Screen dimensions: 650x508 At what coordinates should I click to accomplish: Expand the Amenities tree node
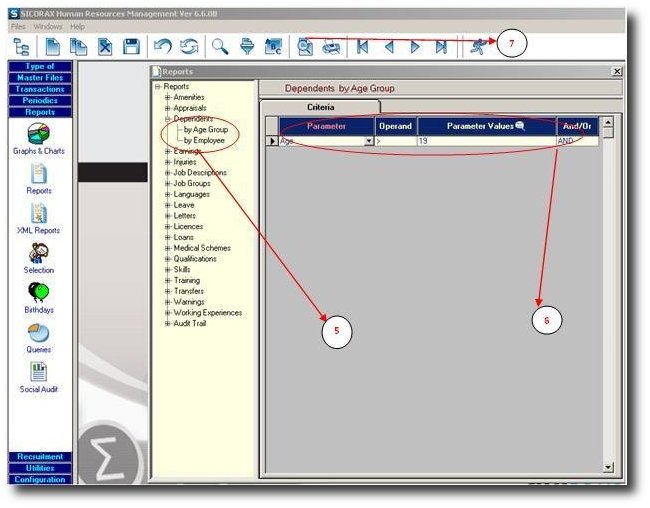coord(168,97)
